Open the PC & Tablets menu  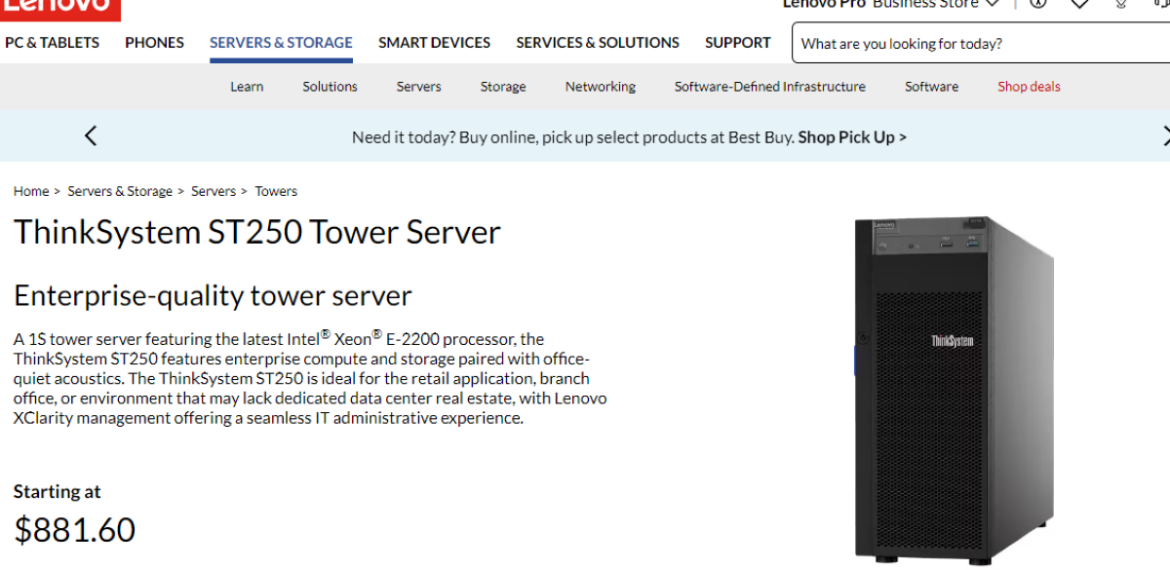[52, 43]
